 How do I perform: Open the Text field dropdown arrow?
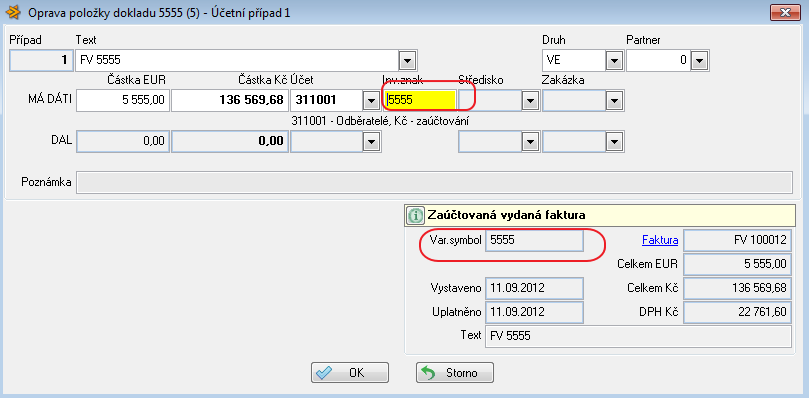408,61
